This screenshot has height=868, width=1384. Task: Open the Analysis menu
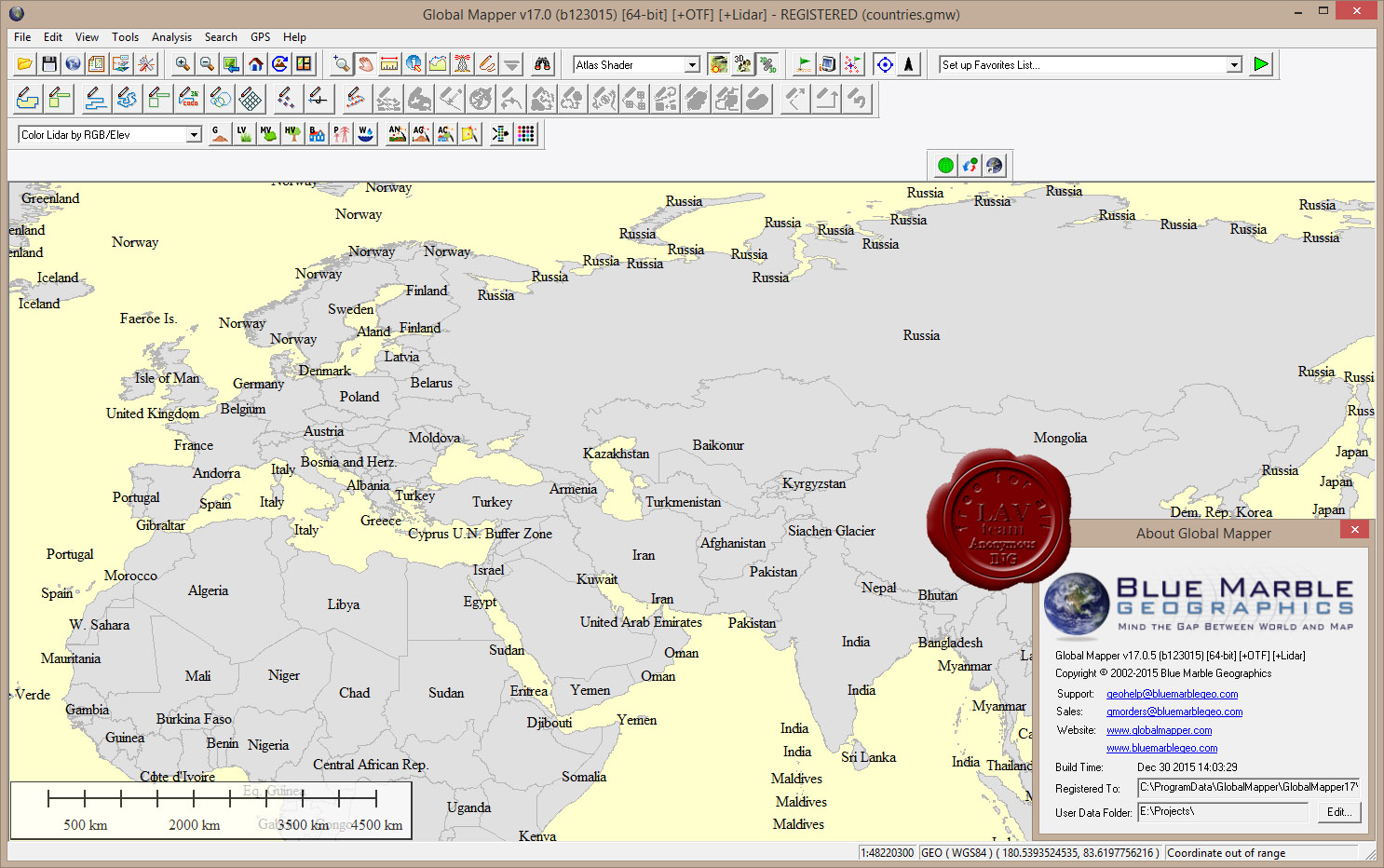(171, 37)
